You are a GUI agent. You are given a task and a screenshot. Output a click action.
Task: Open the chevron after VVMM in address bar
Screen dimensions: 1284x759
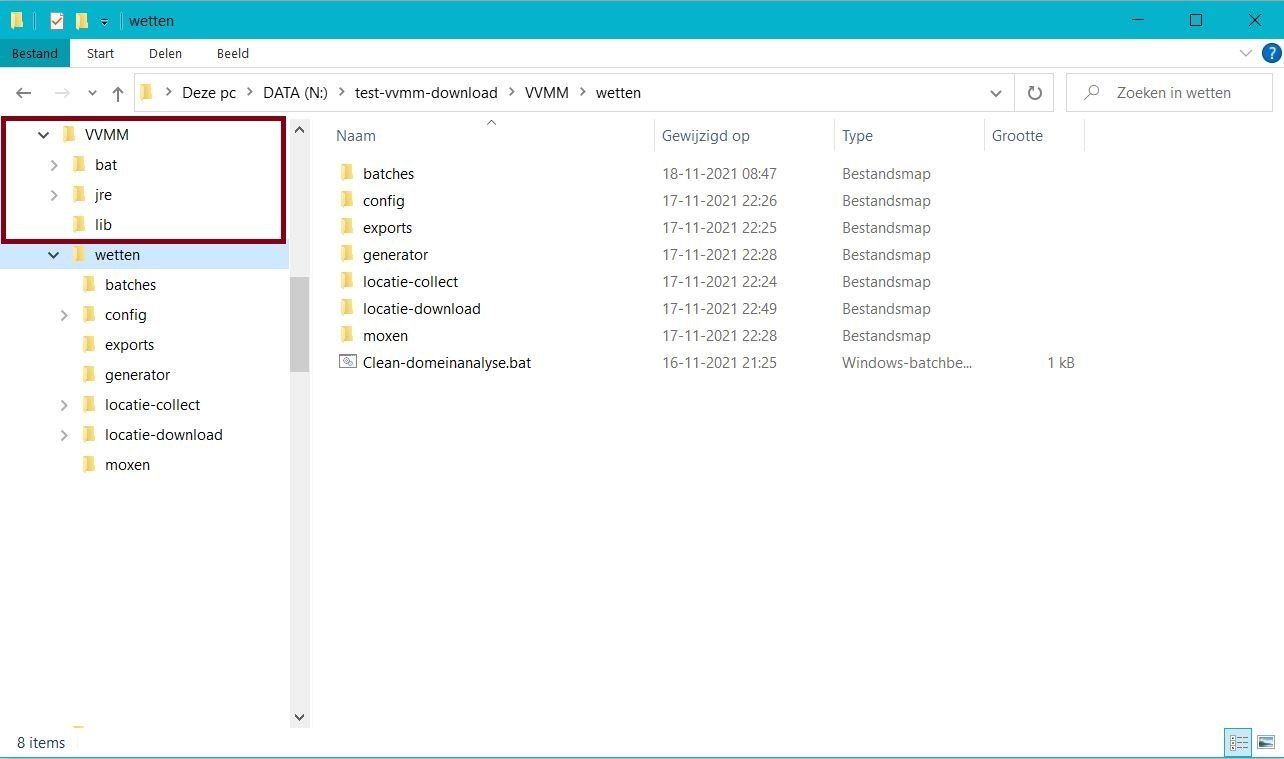(582, 93)
